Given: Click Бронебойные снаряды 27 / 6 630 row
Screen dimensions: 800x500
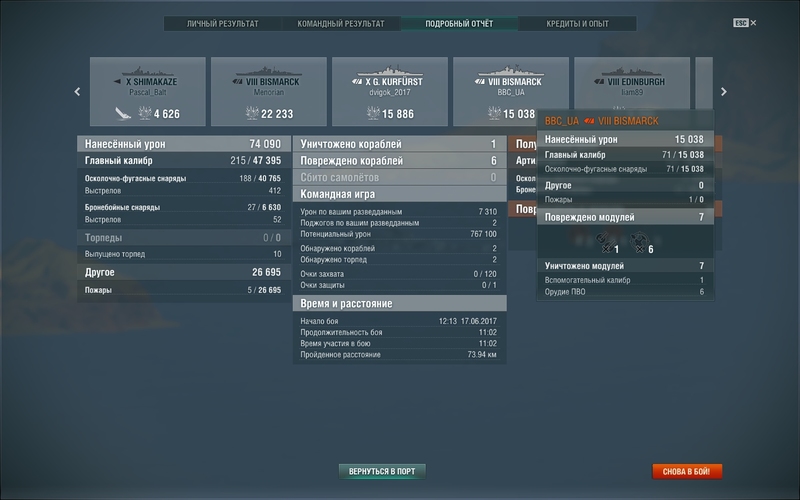Looking at the screenshot, I should point(184,207).
